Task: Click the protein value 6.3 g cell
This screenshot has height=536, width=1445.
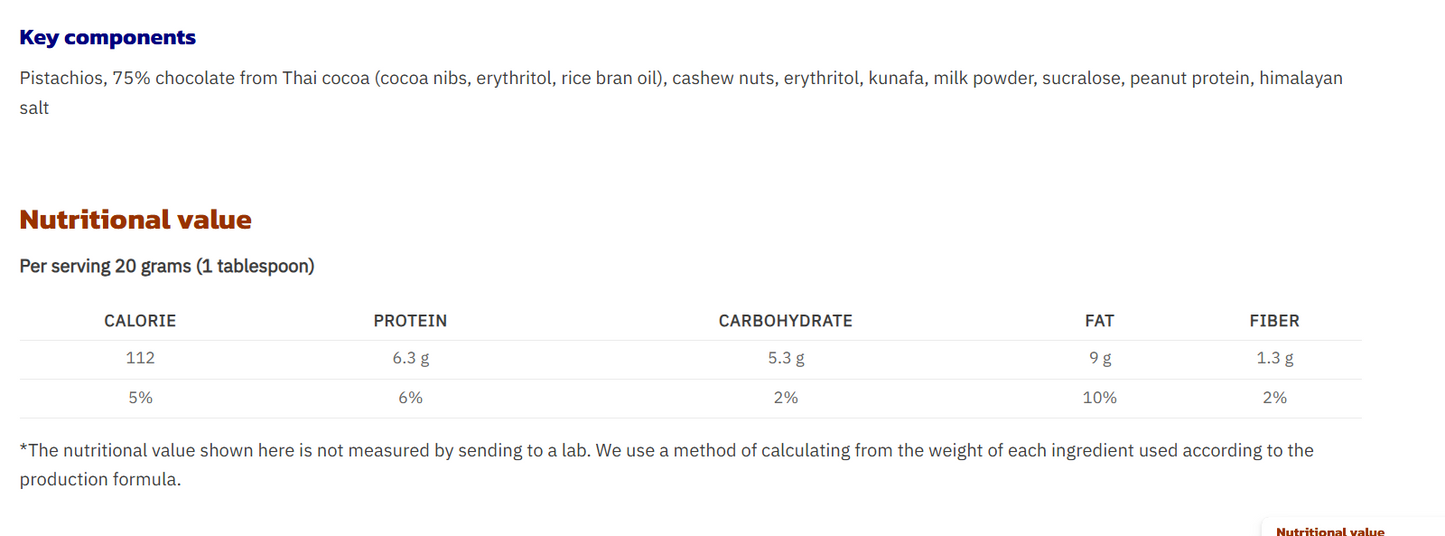Action: tap(410, 358)
